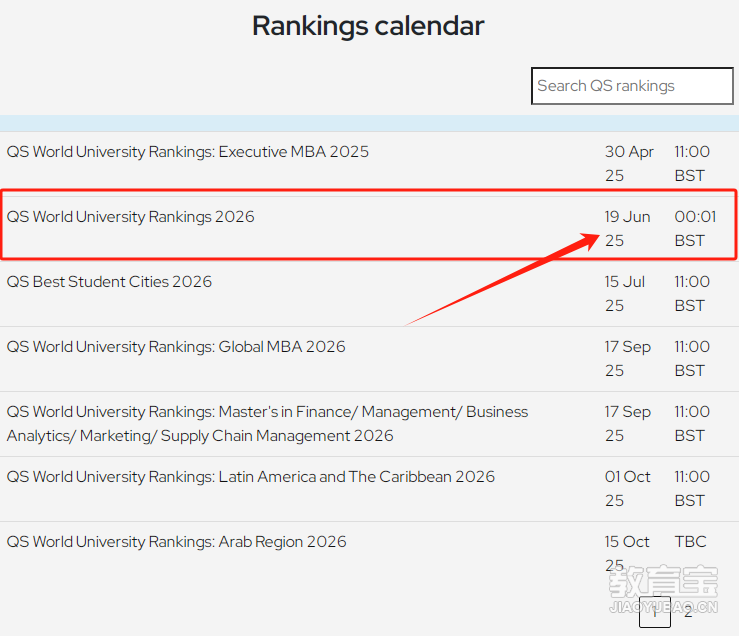Click the '17 Sep 25' date for Global MBA

(x=628, y=359)
